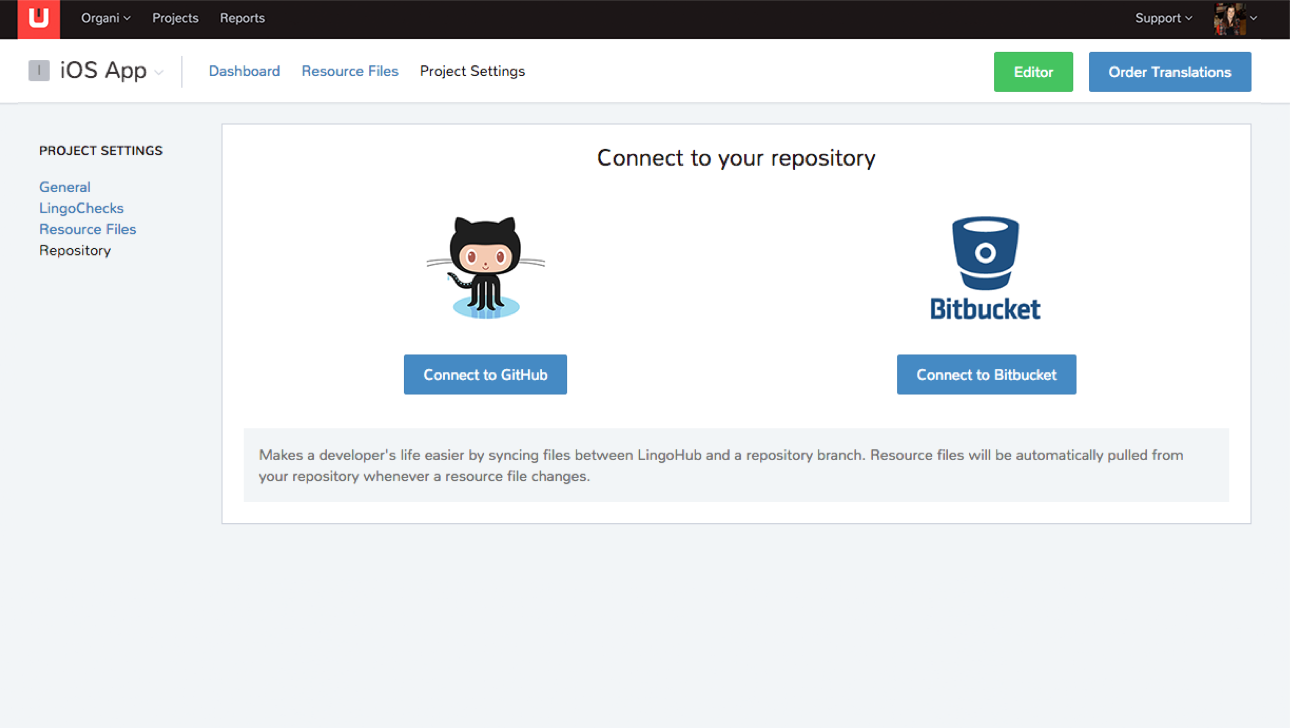This screenshot has width=1290, height=728.
Task: Click the GitHub Octocat logo
Action: [x=486, y=268]
